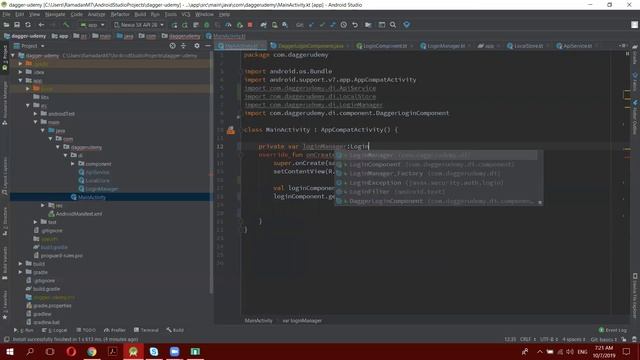Go back with the Back arrow icon
Screen dimensions: 640x360
(41, 25)
